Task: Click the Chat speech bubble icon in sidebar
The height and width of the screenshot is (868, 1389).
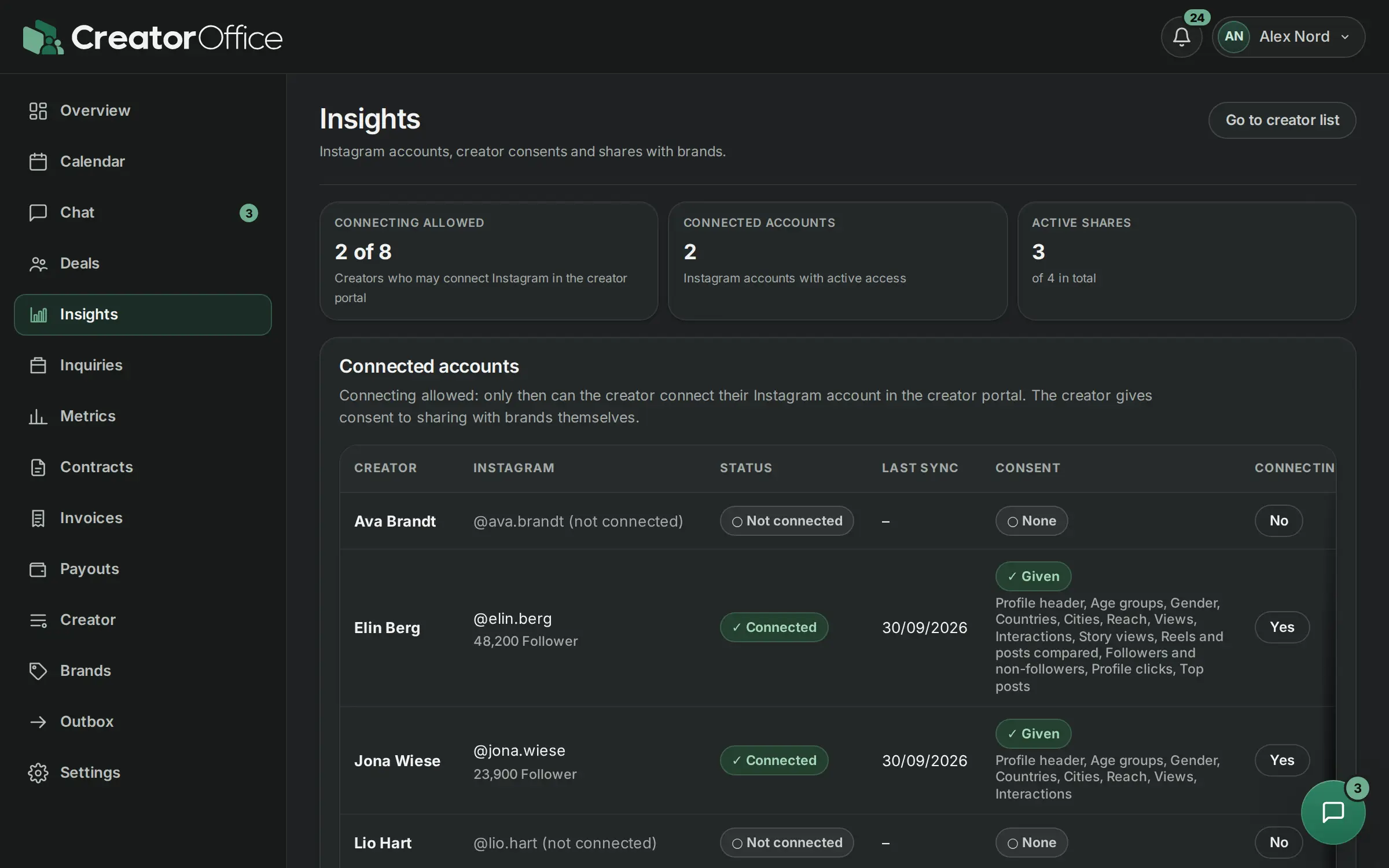Action: coord(38,212)
